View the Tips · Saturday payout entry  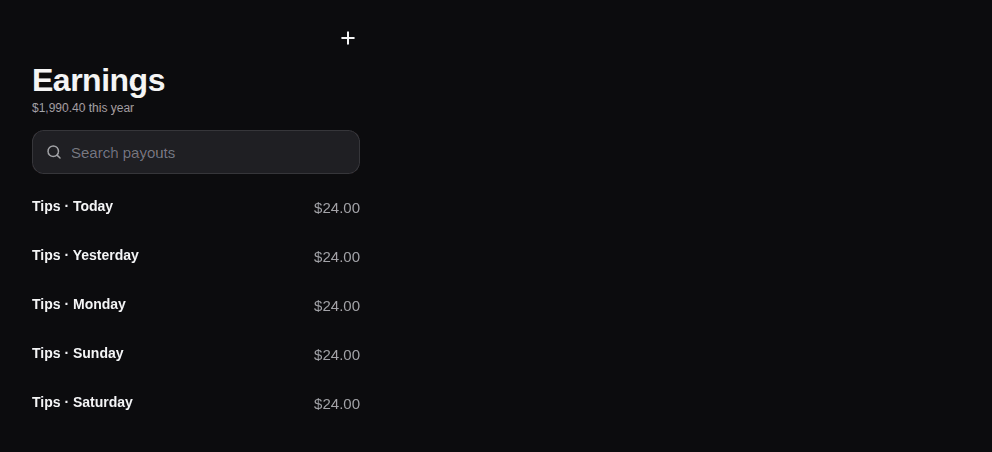(195, 403)
